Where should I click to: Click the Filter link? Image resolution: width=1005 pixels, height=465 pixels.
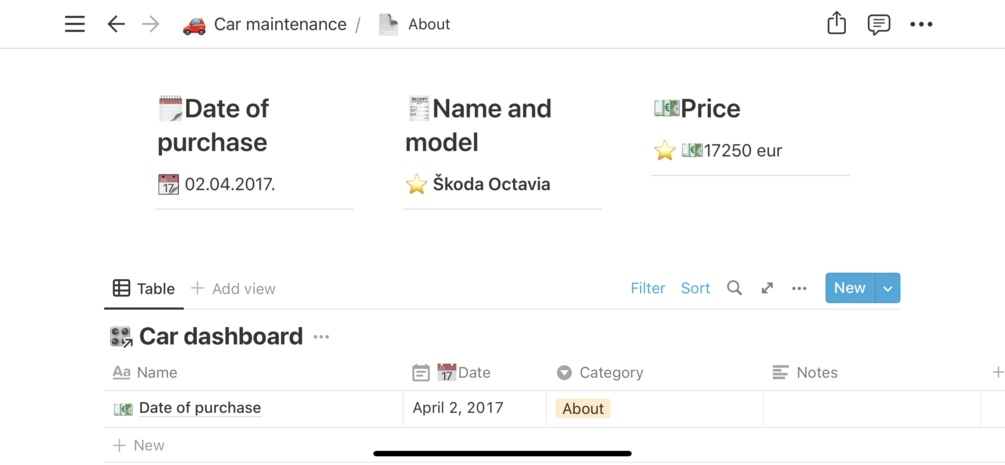(647, 288)
